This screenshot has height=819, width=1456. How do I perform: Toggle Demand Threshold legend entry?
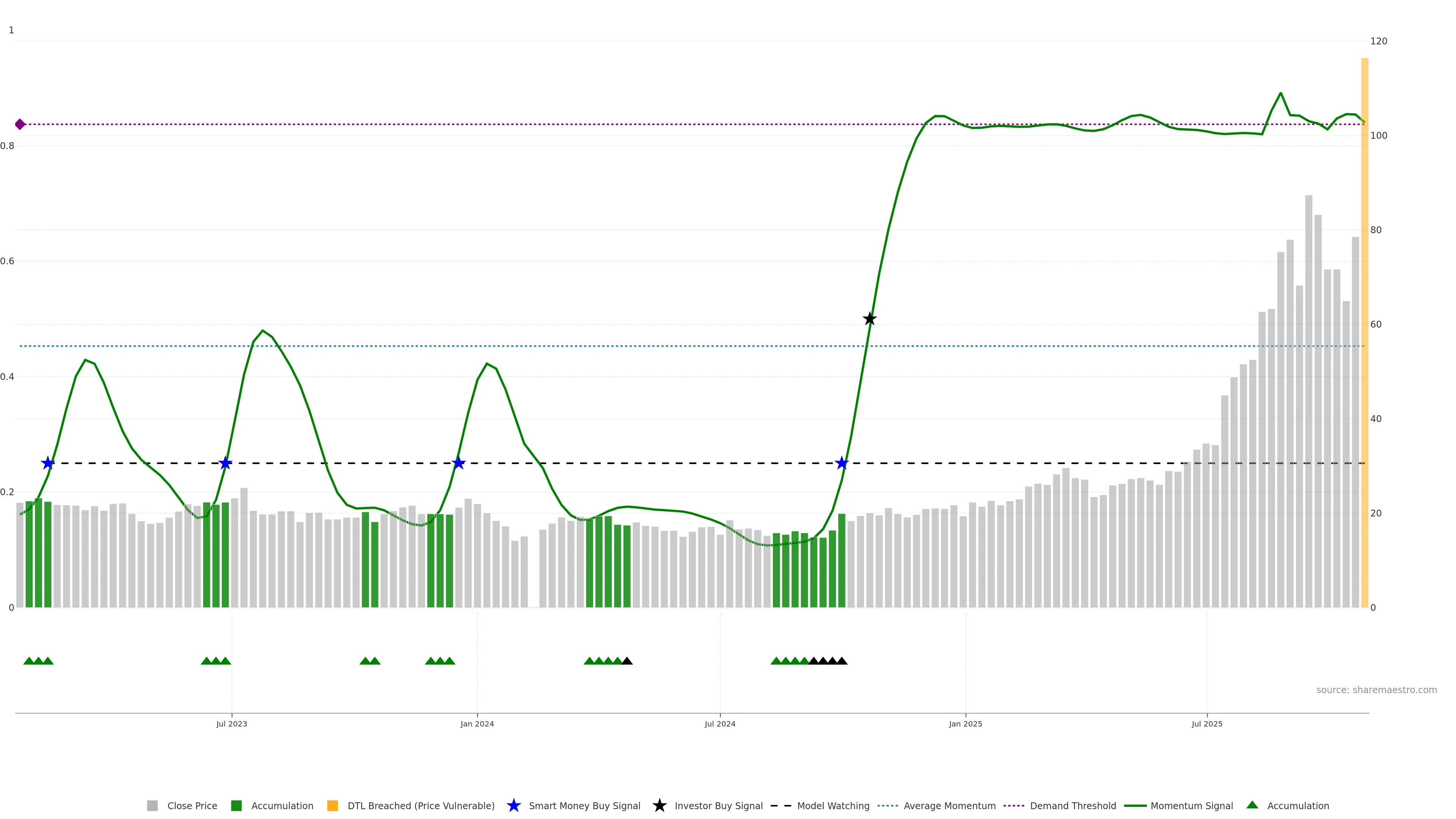point(1072,805)
